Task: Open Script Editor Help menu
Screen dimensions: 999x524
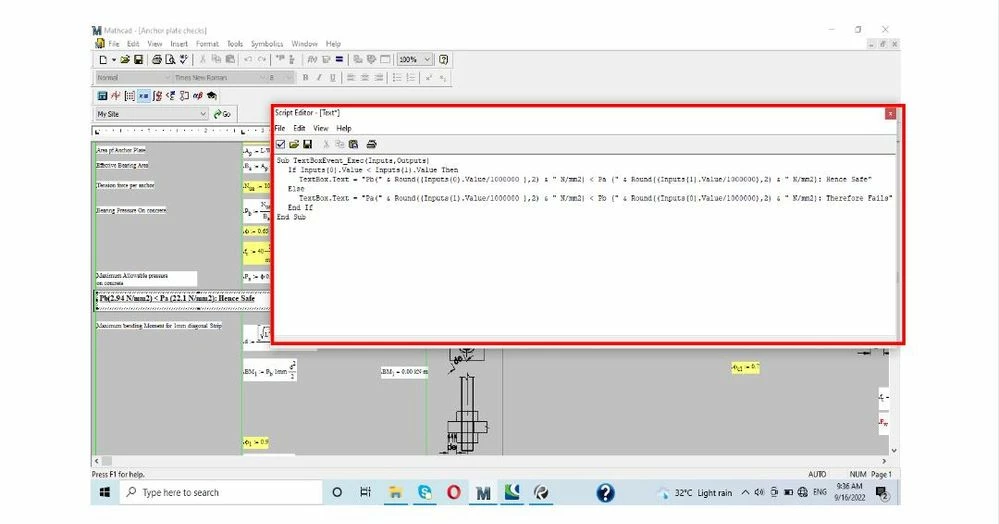Action: [344, 128]
